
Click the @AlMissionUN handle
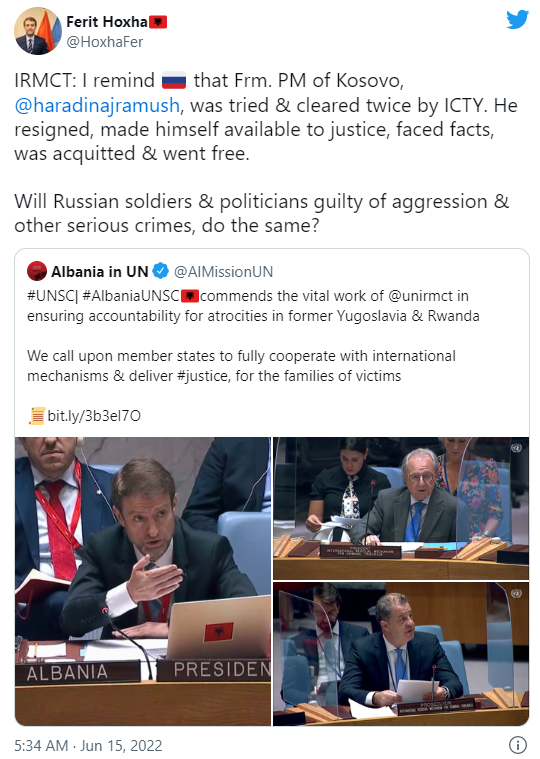(x=223, y=272)
